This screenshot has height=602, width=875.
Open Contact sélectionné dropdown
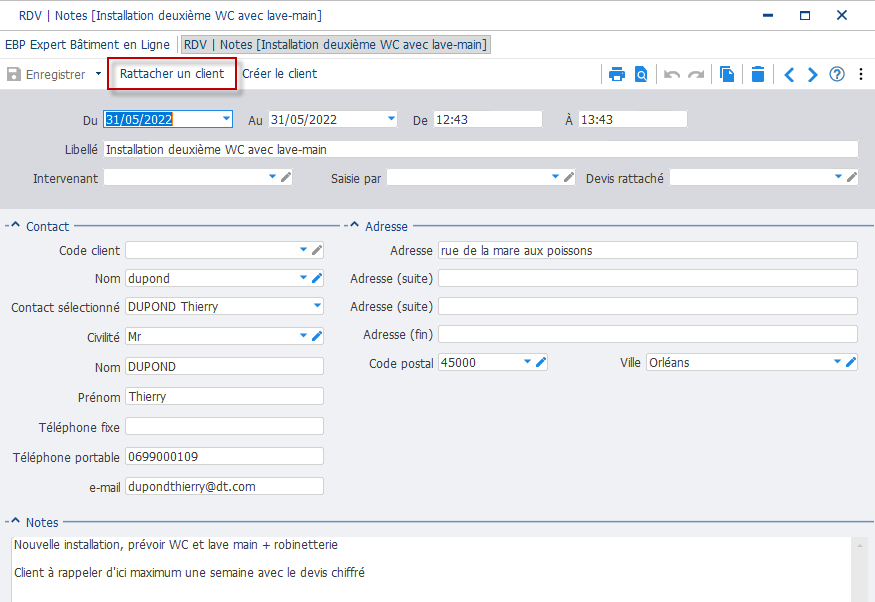coord(317,306)
